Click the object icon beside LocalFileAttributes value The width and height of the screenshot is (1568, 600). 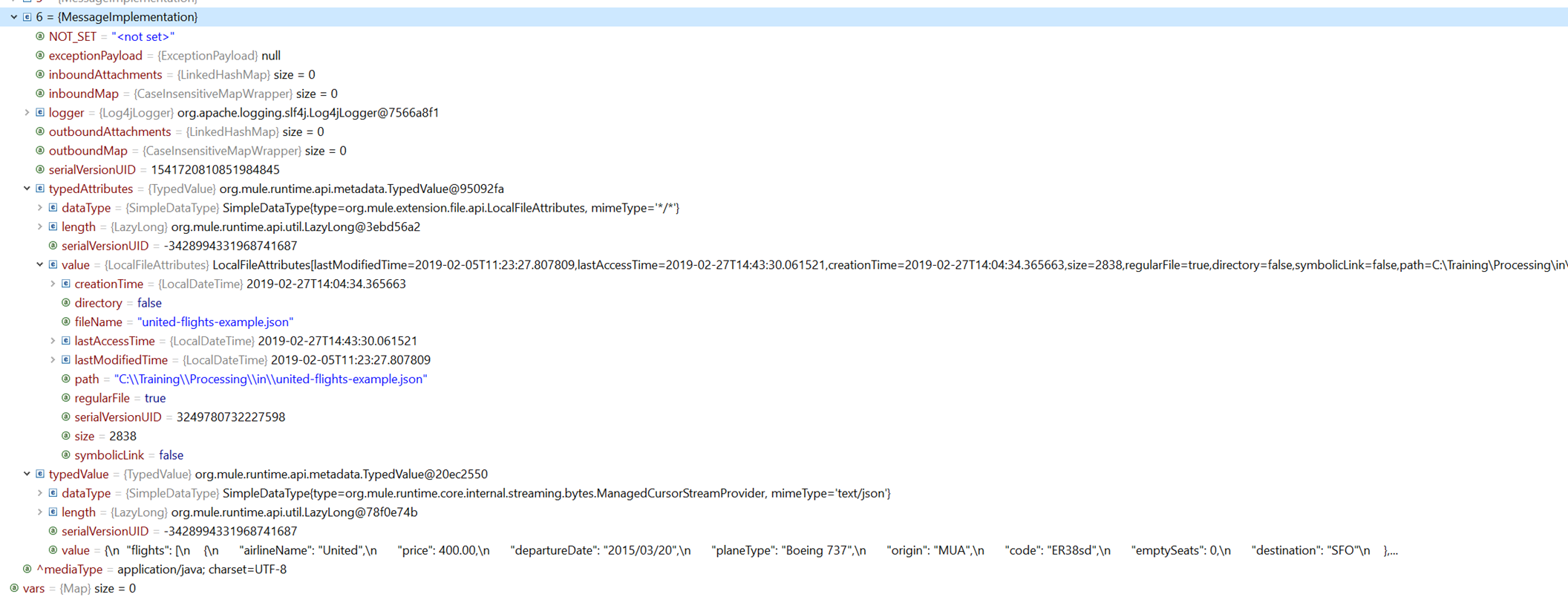coord(53,265)
